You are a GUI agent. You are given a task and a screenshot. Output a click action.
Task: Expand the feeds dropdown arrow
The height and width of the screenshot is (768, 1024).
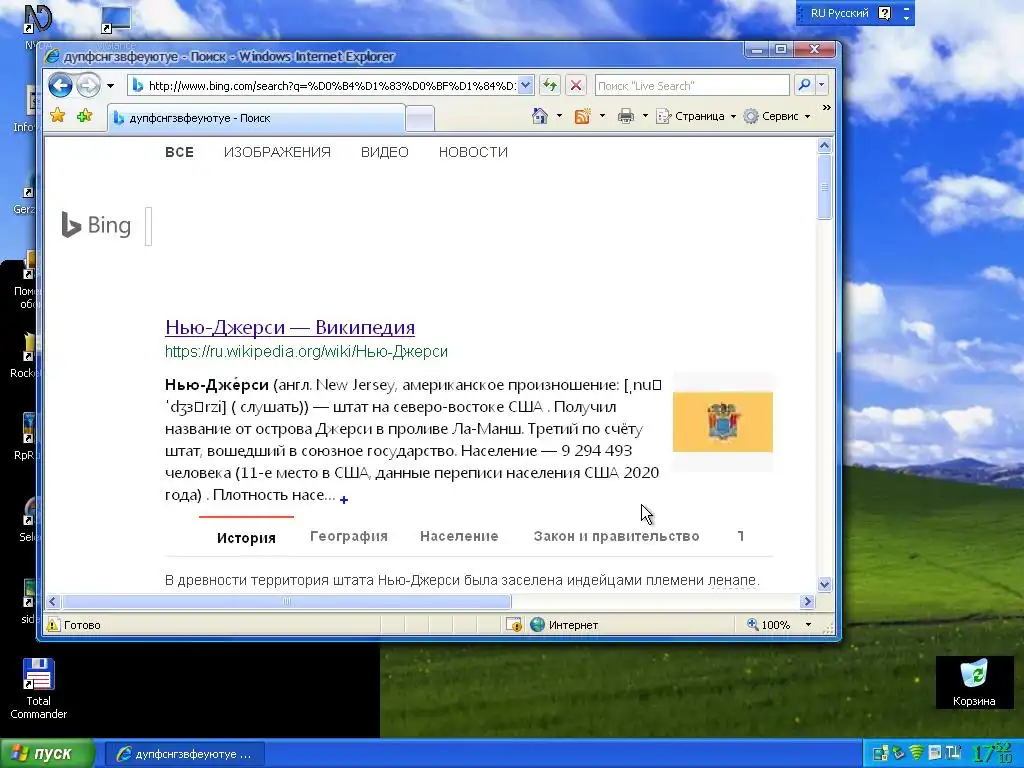602,116
